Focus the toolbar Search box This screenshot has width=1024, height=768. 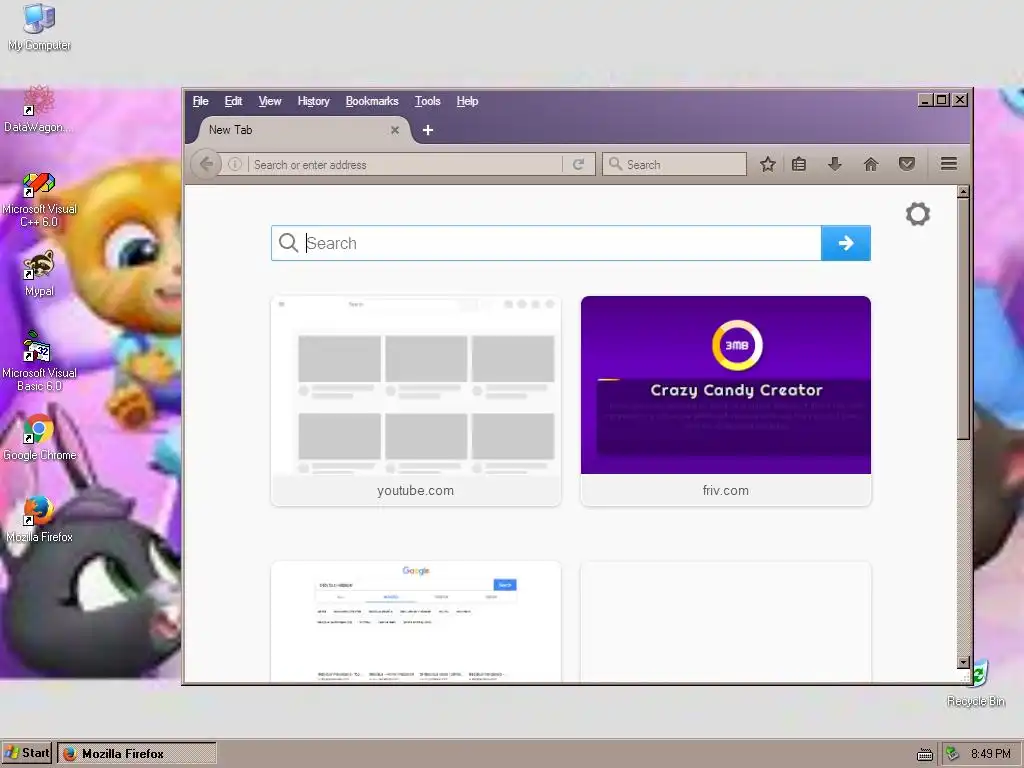point(675,164)
